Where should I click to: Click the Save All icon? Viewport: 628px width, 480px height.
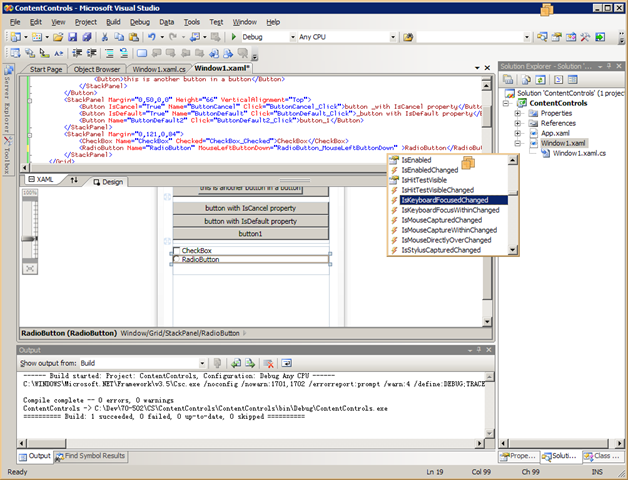click(x=87, y=37)
